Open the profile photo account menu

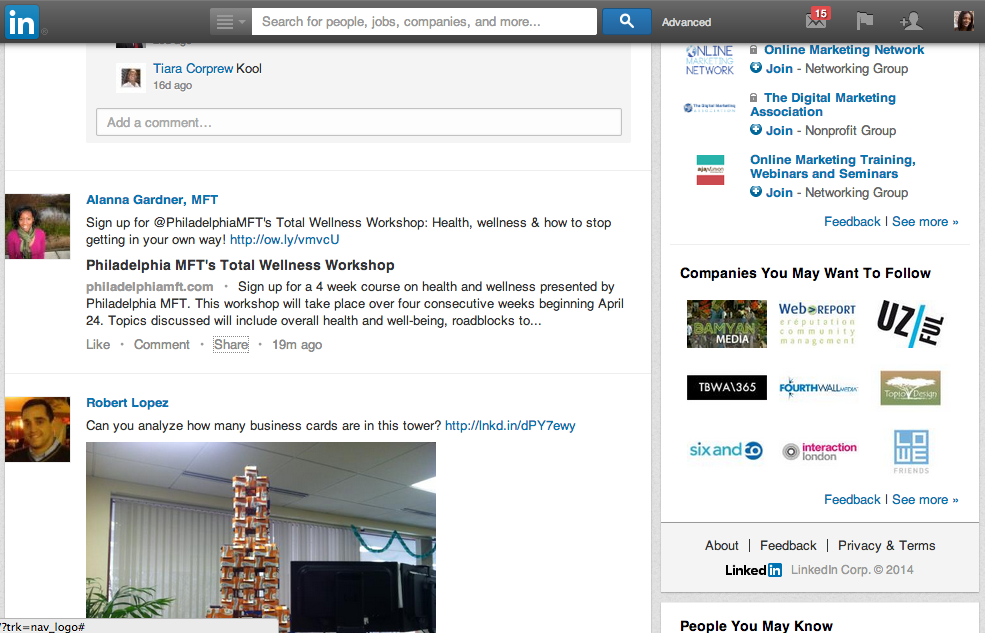coord(964,21)
